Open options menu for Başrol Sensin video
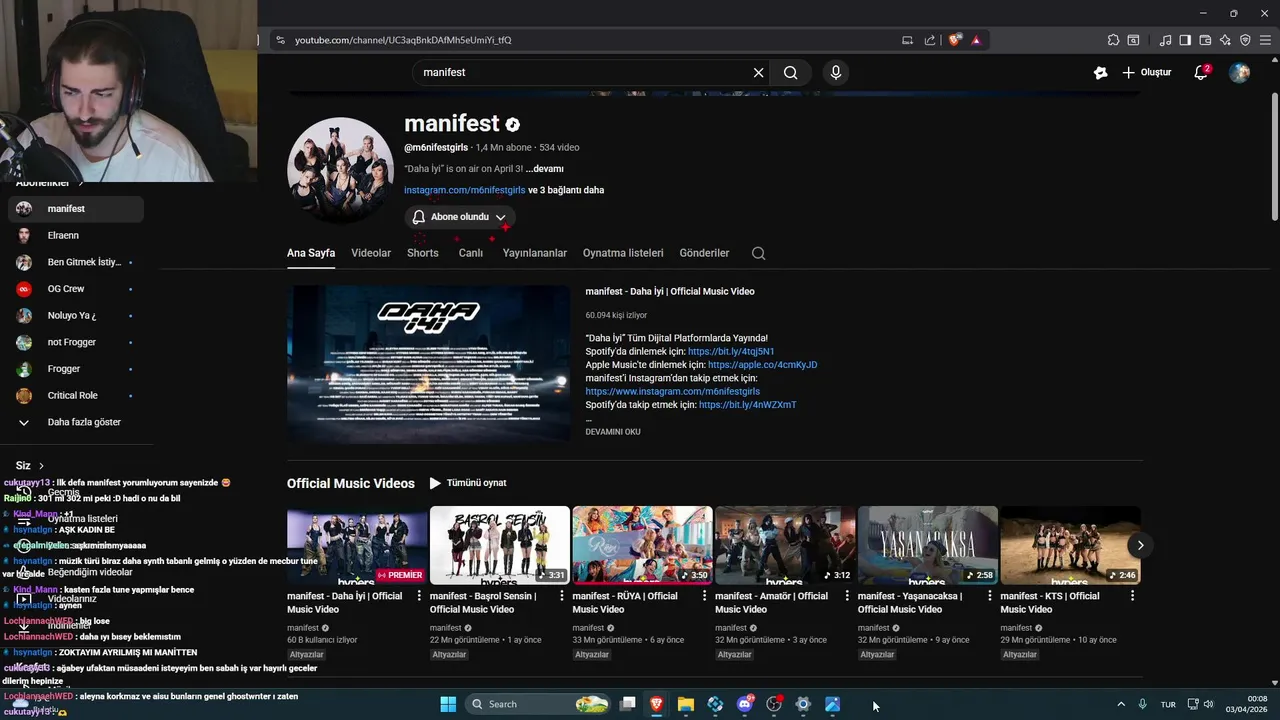The height and width of the screenshot is (720, 1280). click(561, 596)
